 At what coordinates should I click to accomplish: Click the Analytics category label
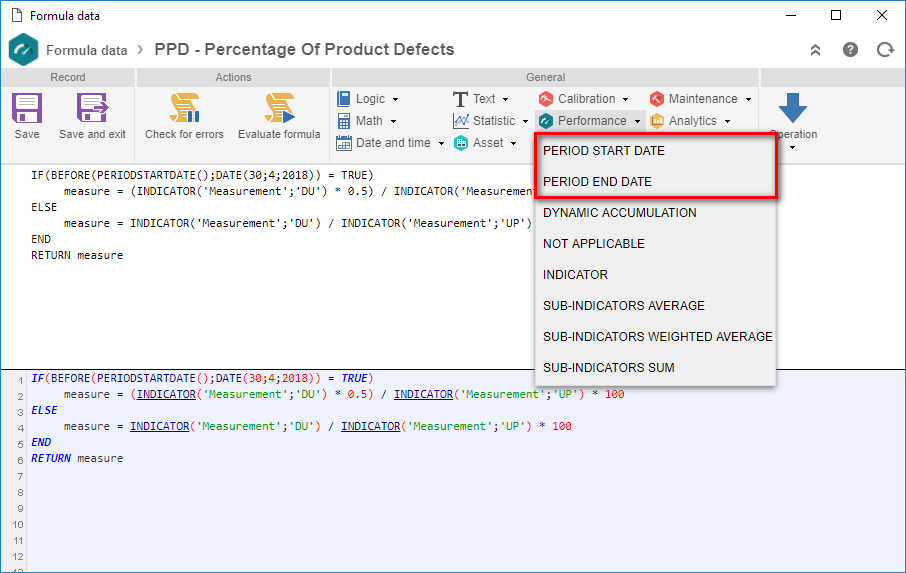[x=693, y=121]
